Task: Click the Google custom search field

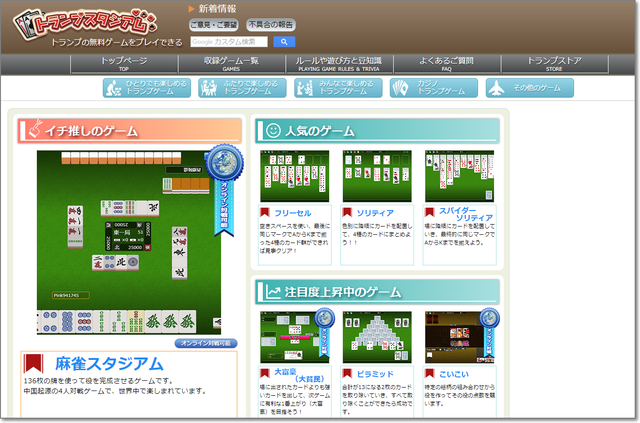Action: coord(229,42)
